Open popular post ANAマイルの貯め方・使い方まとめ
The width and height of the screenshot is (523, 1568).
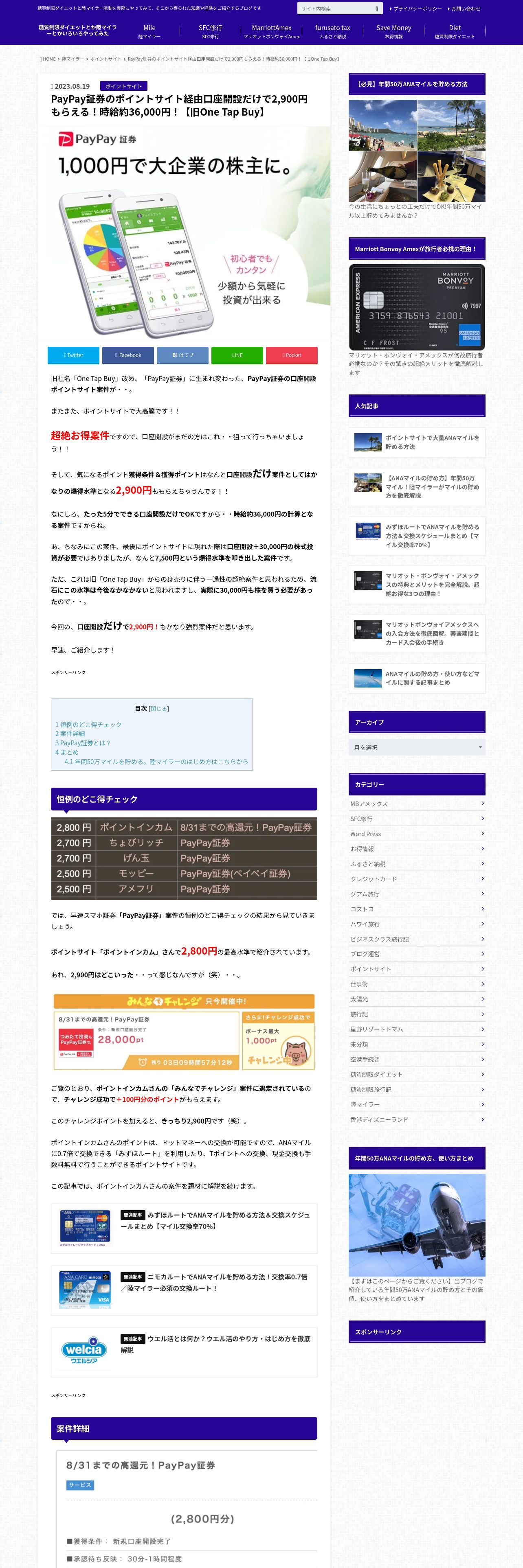click(x=416, y=678)
